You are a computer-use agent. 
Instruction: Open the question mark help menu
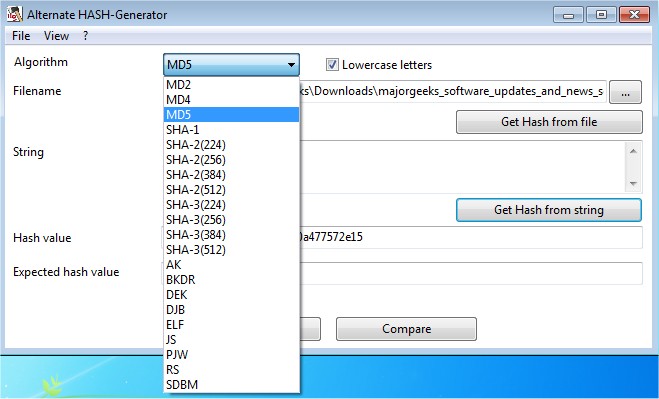tap(85, 36)
